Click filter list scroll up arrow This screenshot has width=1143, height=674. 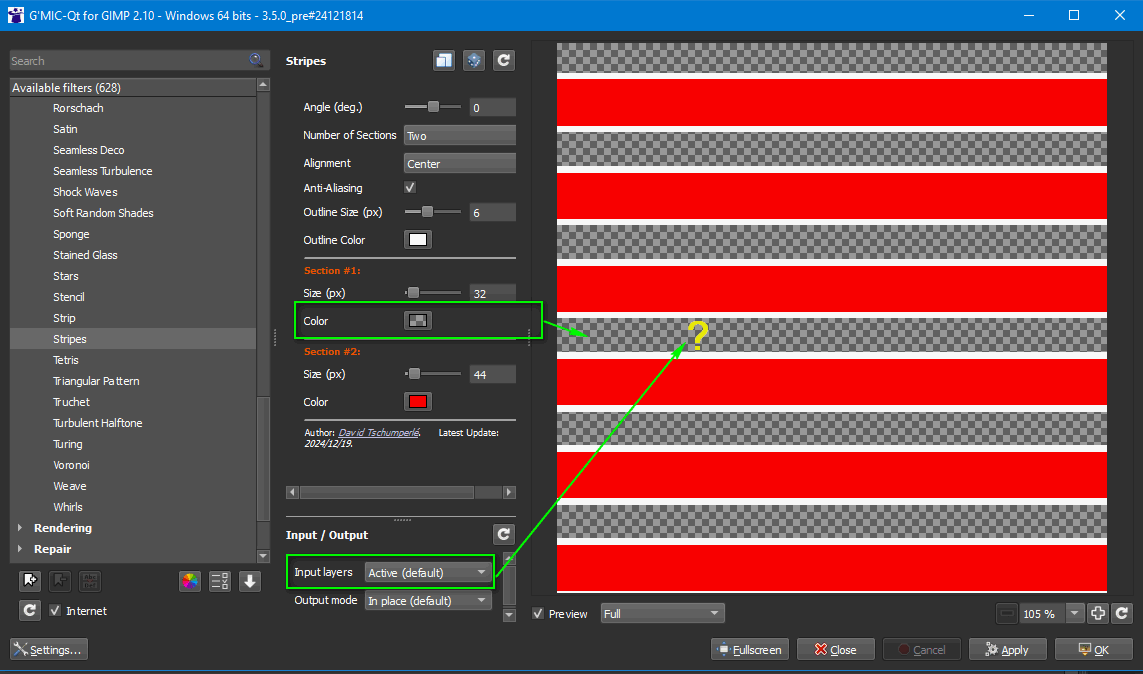[263, 85]
